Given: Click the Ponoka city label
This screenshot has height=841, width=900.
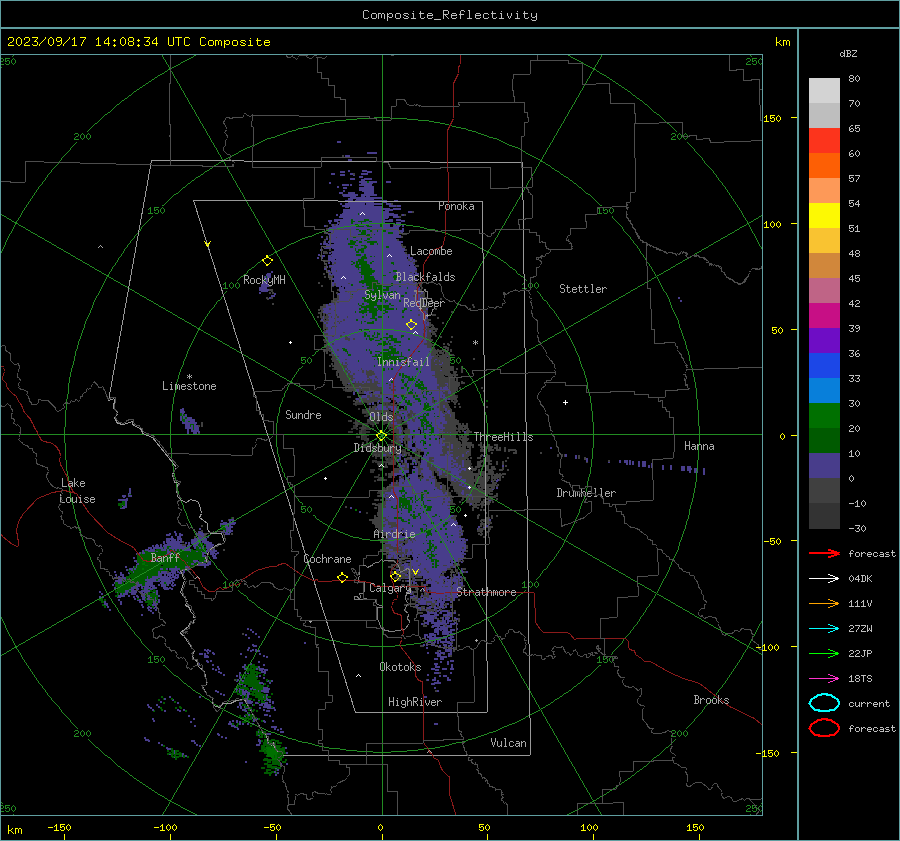Looking at the screenshot, I should [x=456, y=206].
